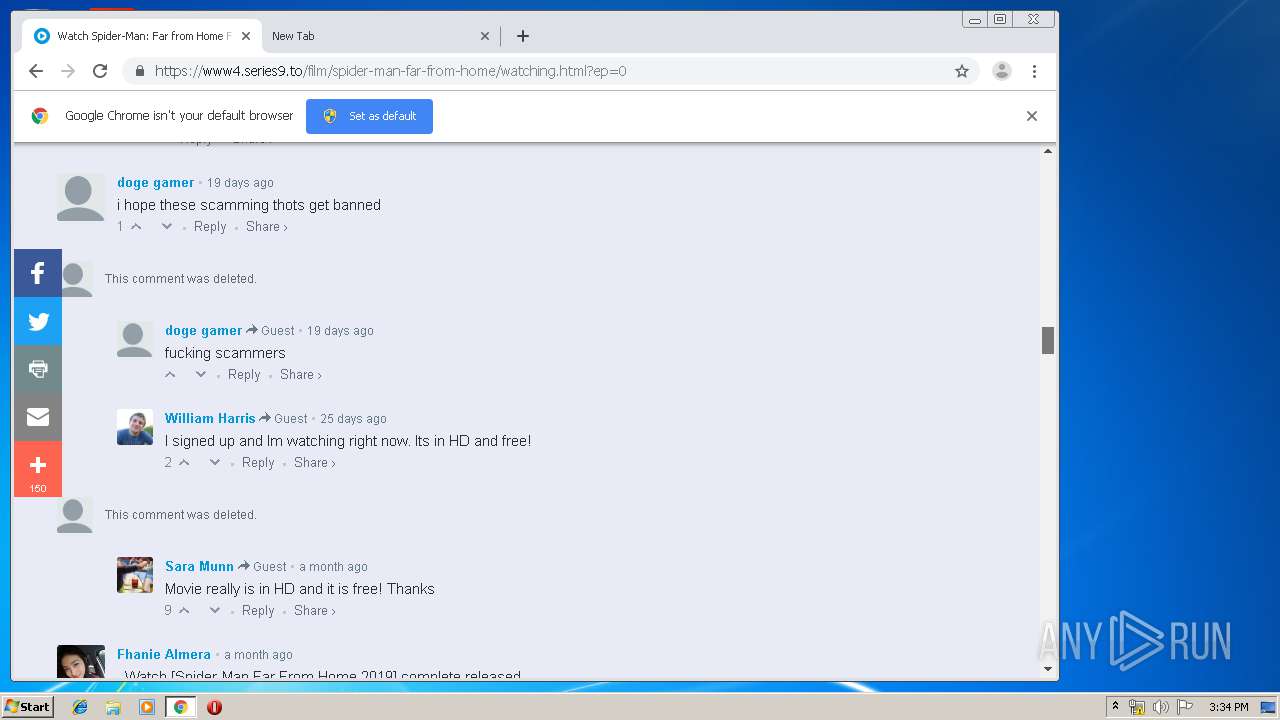This screenshot has width=1280, height=720.
Task: Click the taskbar clock 3:34 PM
Action: 1228,707
